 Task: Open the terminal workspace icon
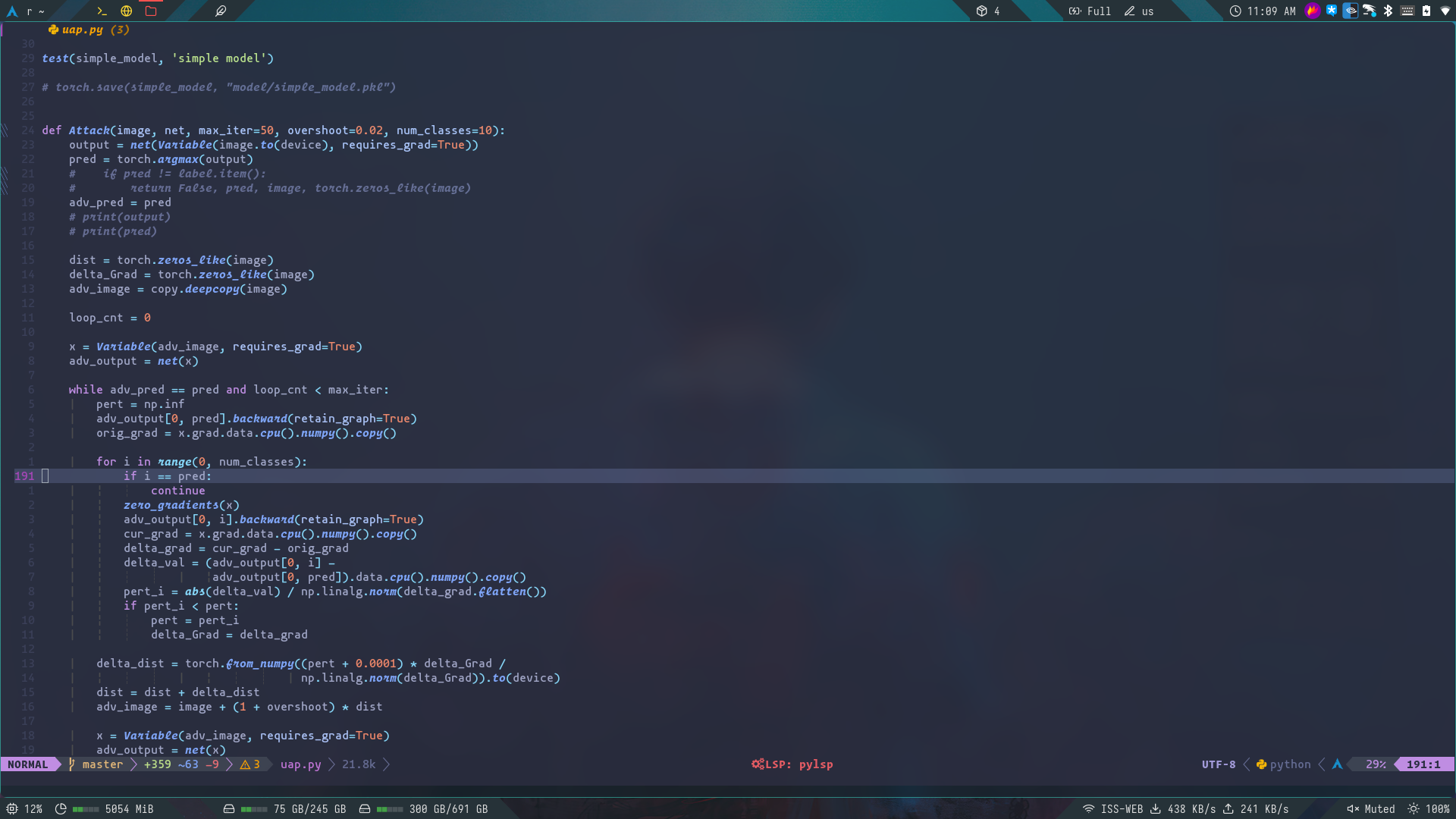102,11
